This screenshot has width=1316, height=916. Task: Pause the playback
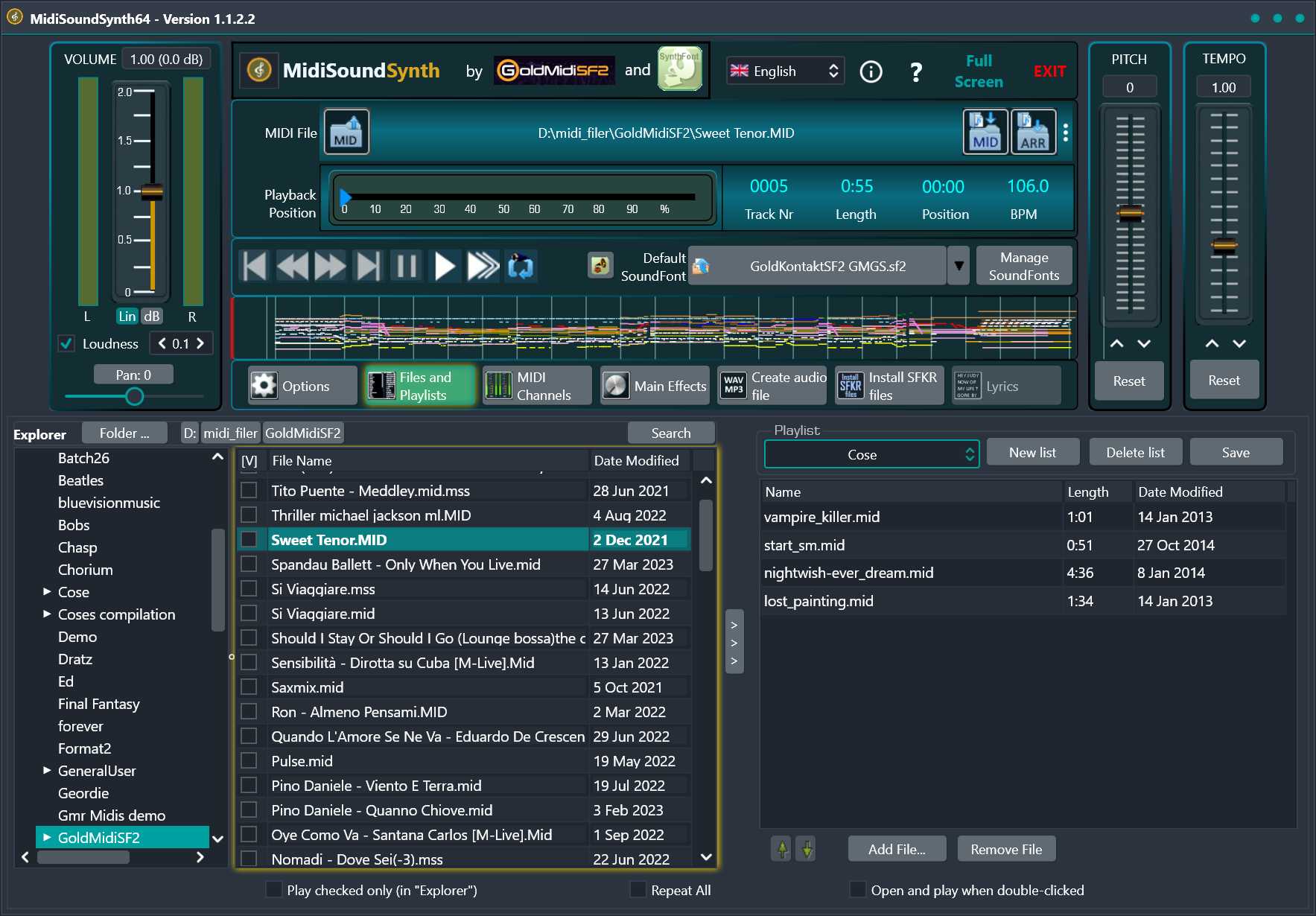tap(407, 266)
